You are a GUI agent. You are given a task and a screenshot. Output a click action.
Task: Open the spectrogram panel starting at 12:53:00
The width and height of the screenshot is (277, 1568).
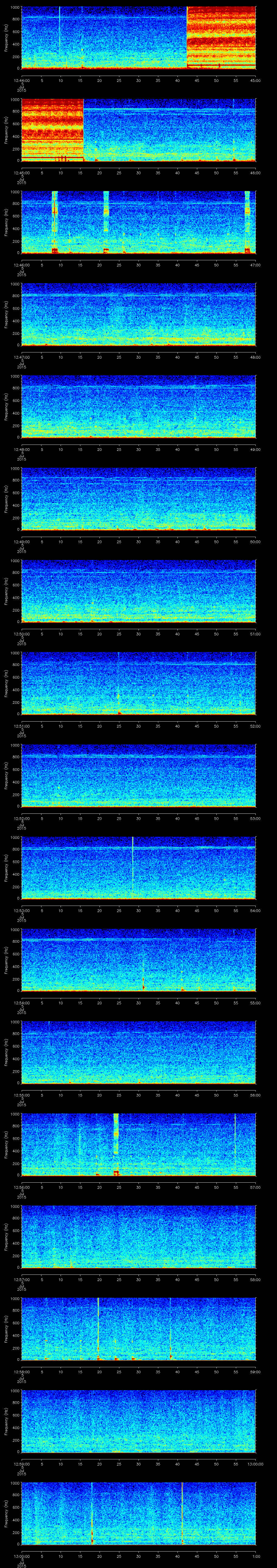(139, 868)
